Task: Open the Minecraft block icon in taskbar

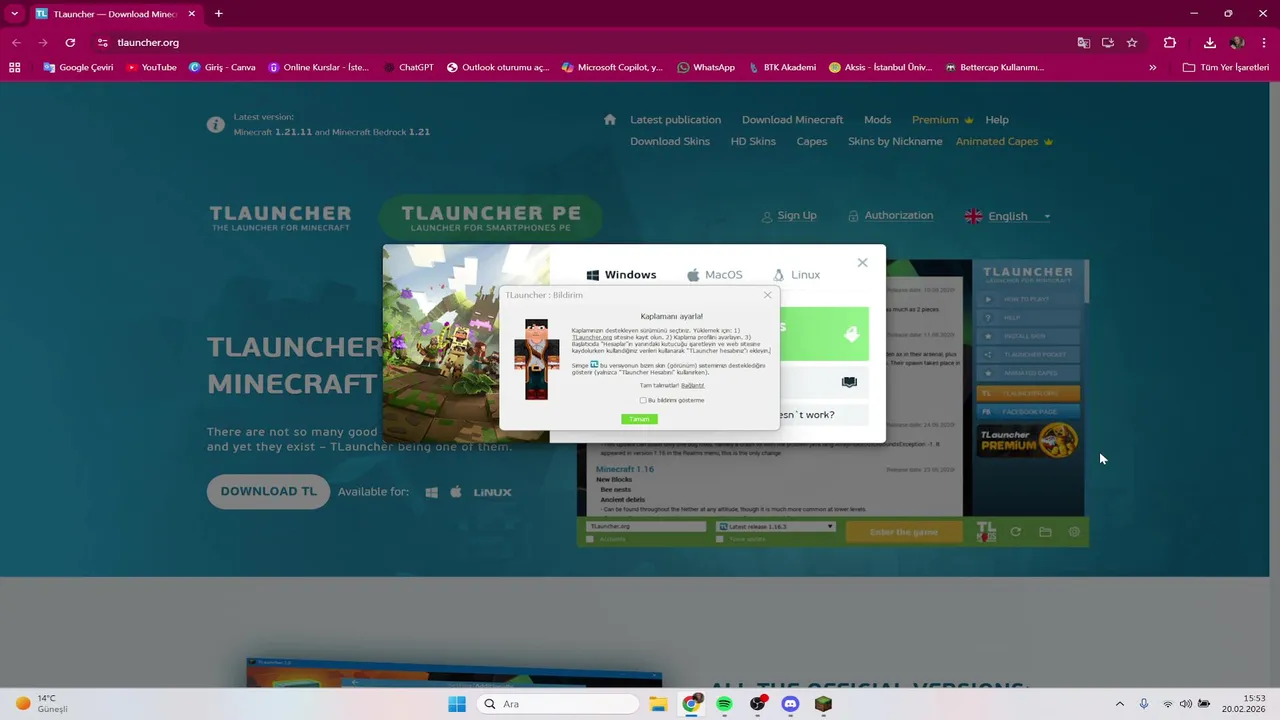Action: [823, 704]
